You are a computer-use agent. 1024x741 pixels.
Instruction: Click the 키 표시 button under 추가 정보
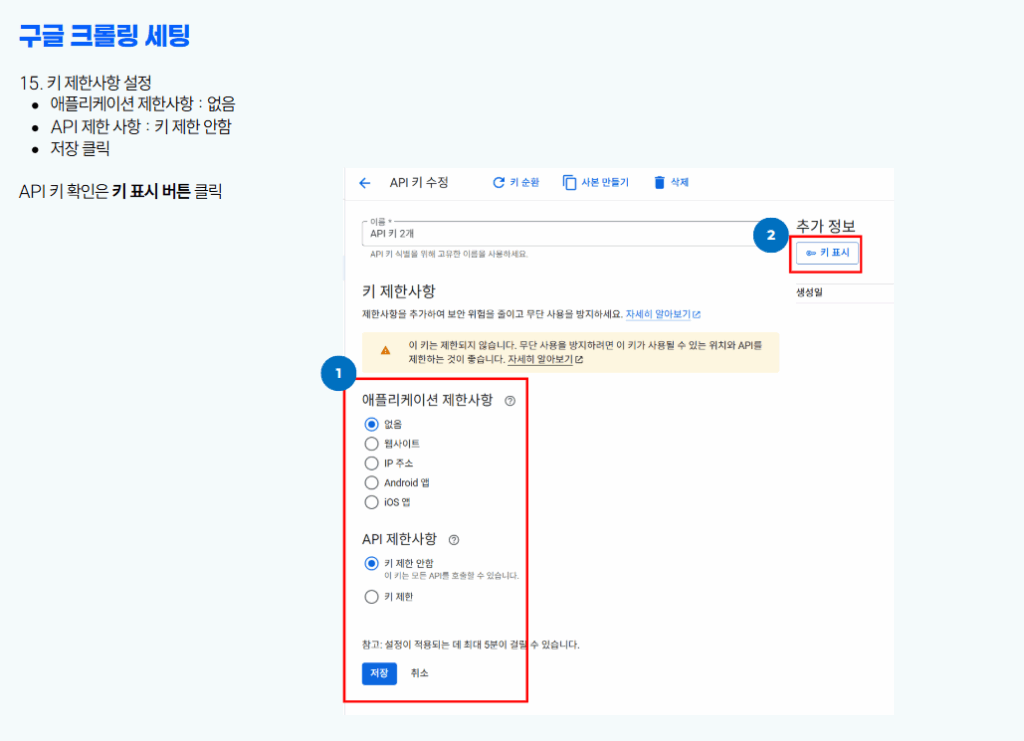tap(826, 254)
